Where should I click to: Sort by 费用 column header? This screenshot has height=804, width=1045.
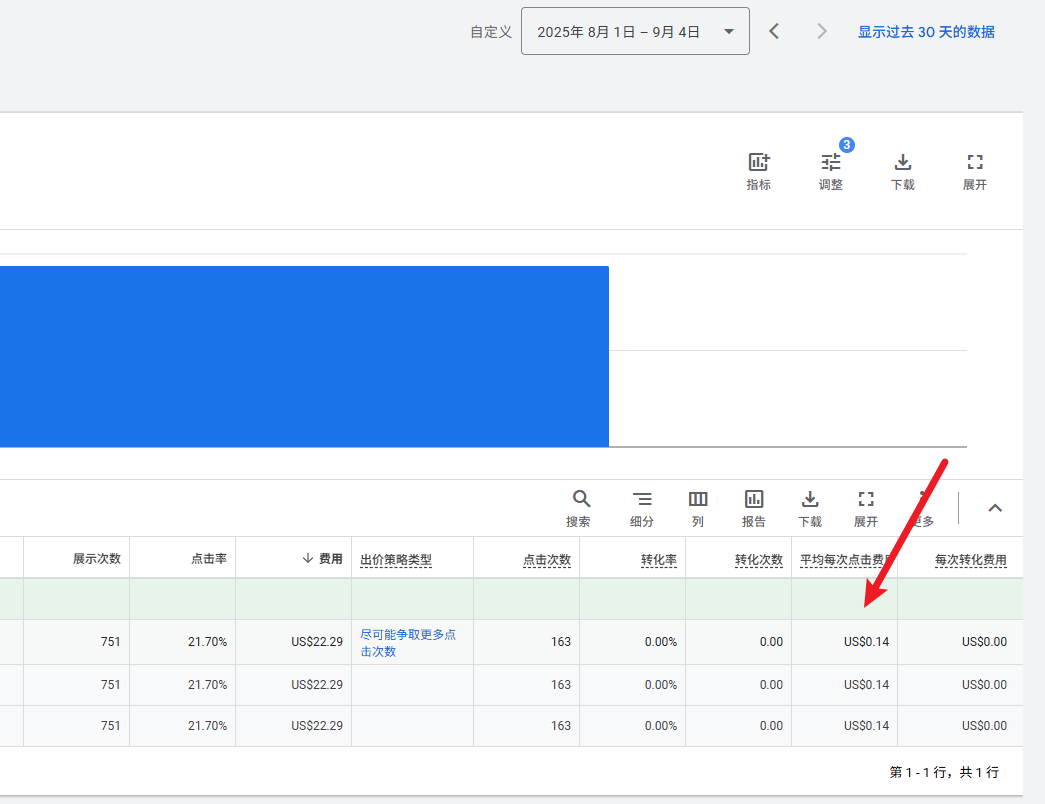(330, 559)
